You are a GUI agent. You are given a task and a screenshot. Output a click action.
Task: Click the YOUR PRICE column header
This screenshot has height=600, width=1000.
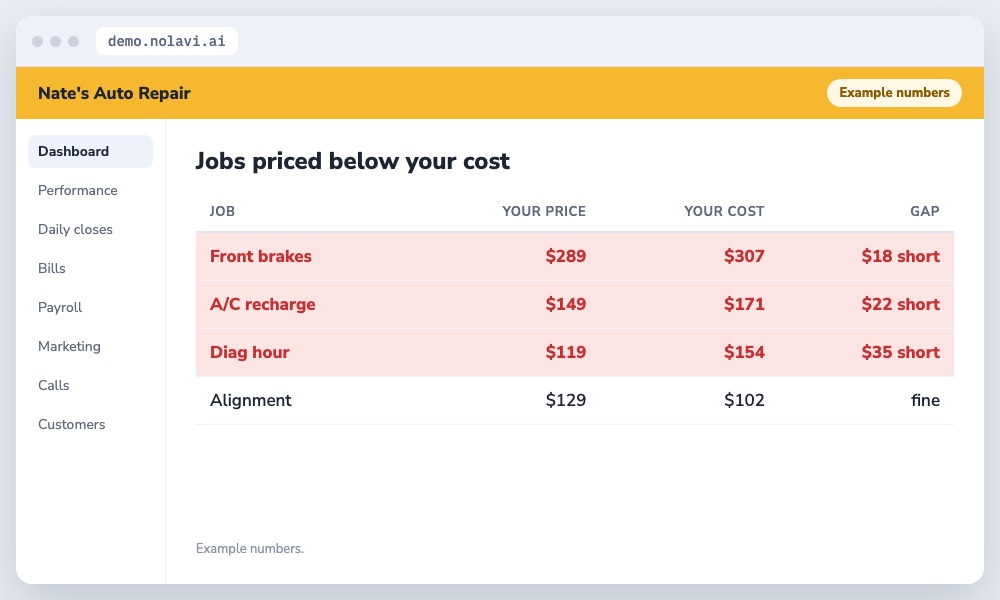(543, 211)
